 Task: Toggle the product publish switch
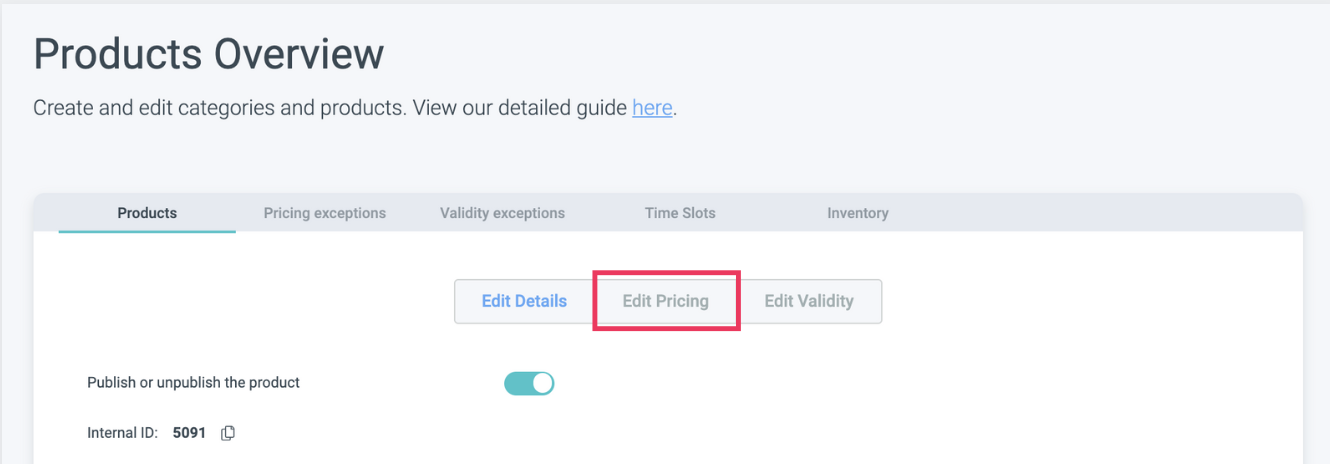point(529,383)
